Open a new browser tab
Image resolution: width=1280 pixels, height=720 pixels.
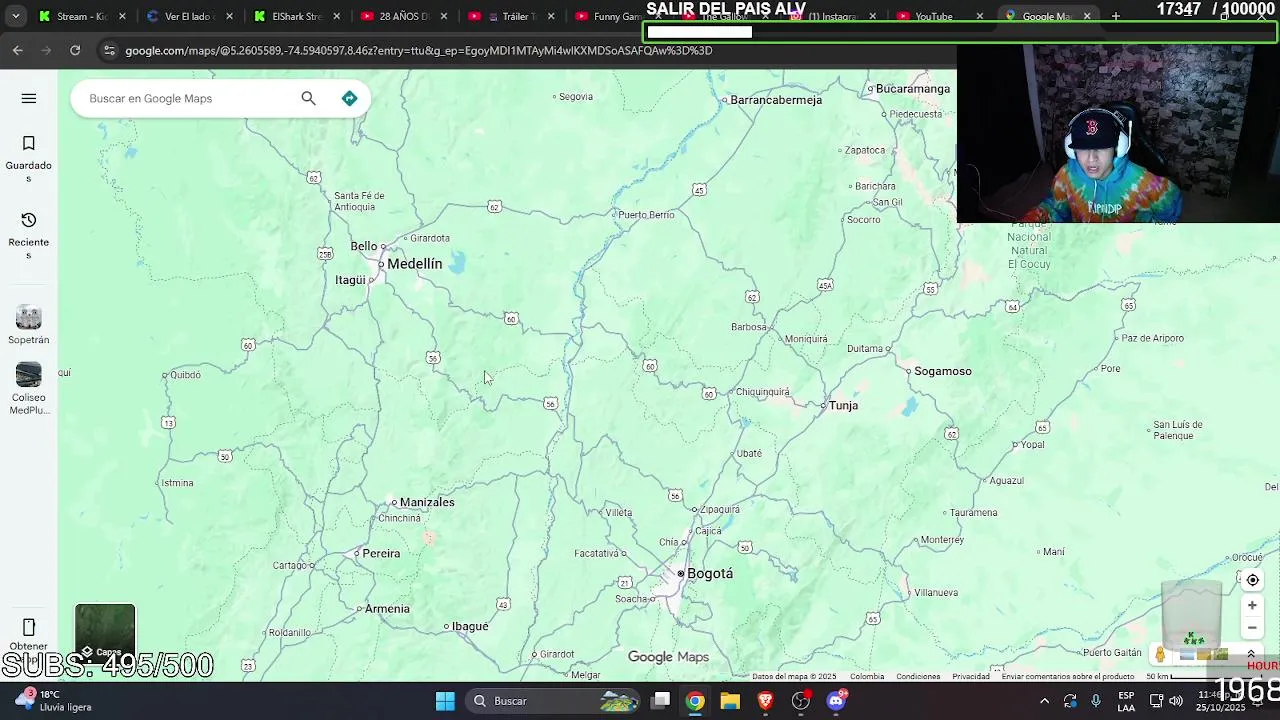pos(1116,16)
